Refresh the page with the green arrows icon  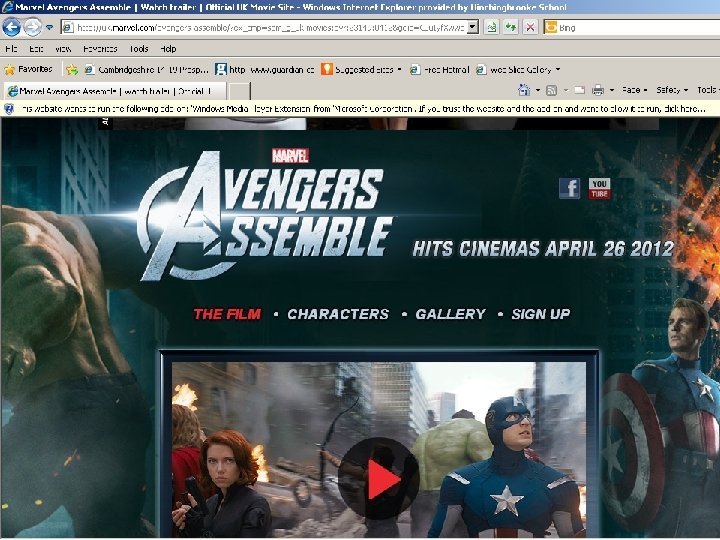click(510, 28)
